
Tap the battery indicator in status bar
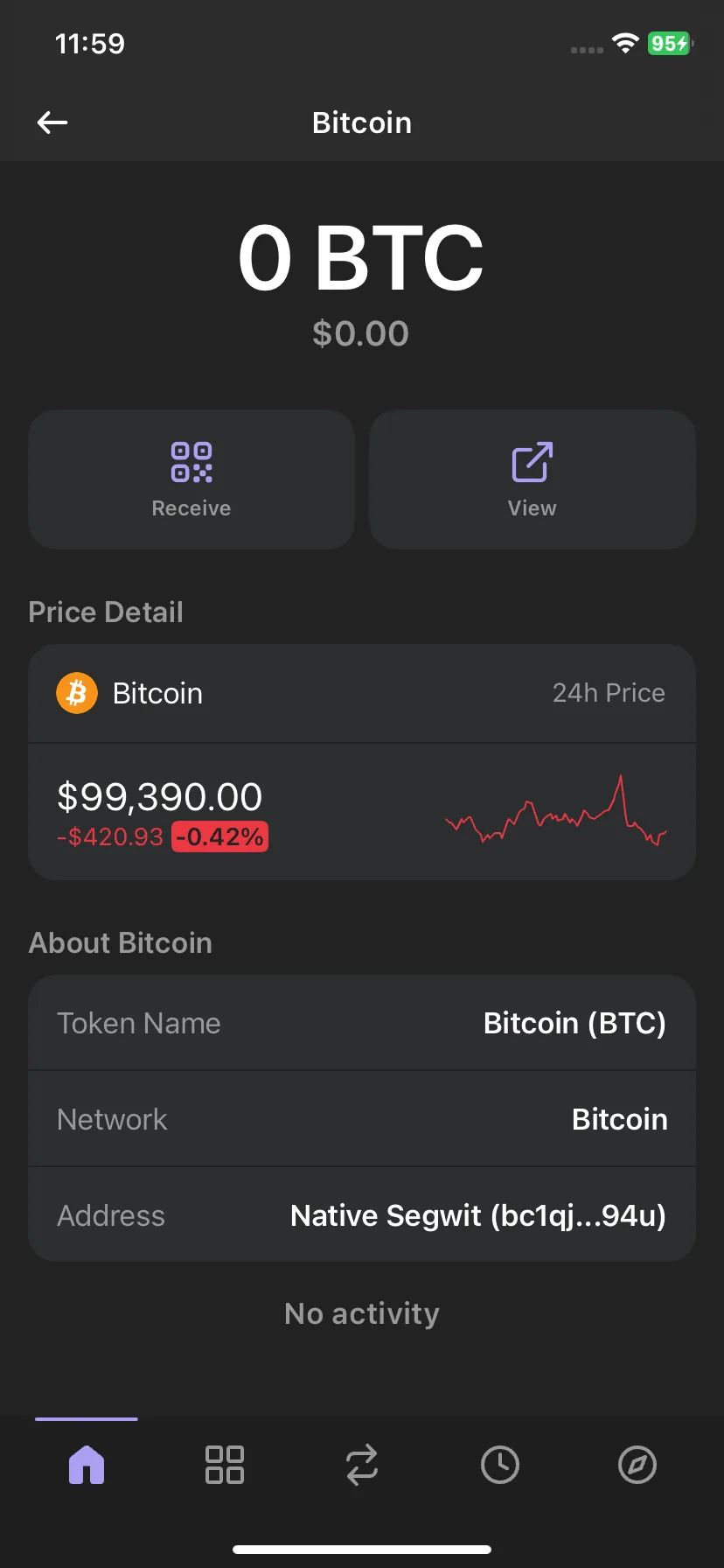tap(671, 44)
